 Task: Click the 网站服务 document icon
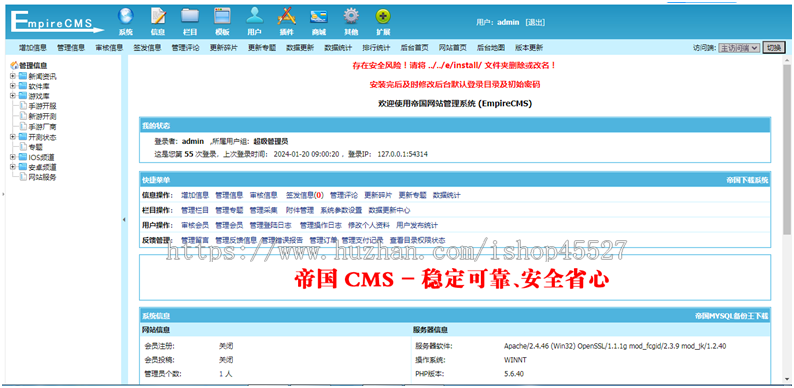23,177
